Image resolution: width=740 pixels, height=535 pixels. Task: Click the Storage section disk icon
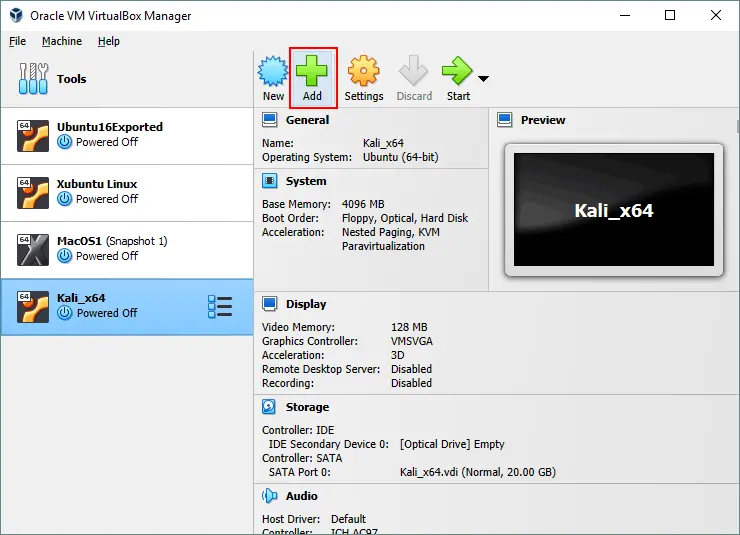point(269,407)
